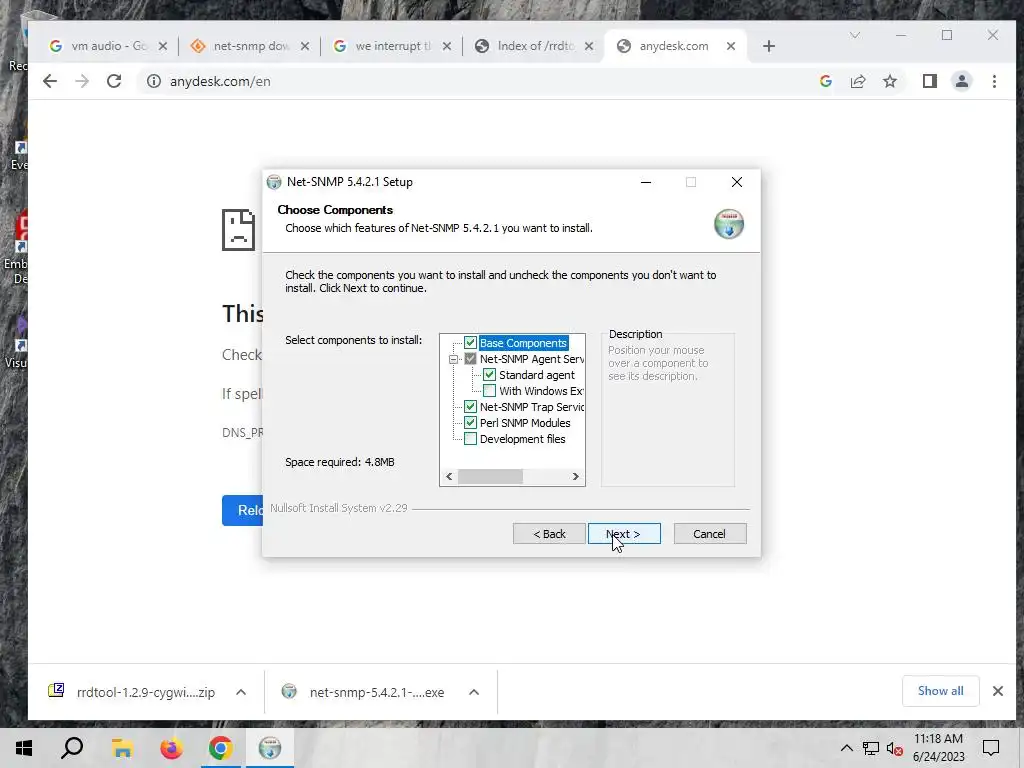Open Chrome profile avatar

tap(961, 81)
